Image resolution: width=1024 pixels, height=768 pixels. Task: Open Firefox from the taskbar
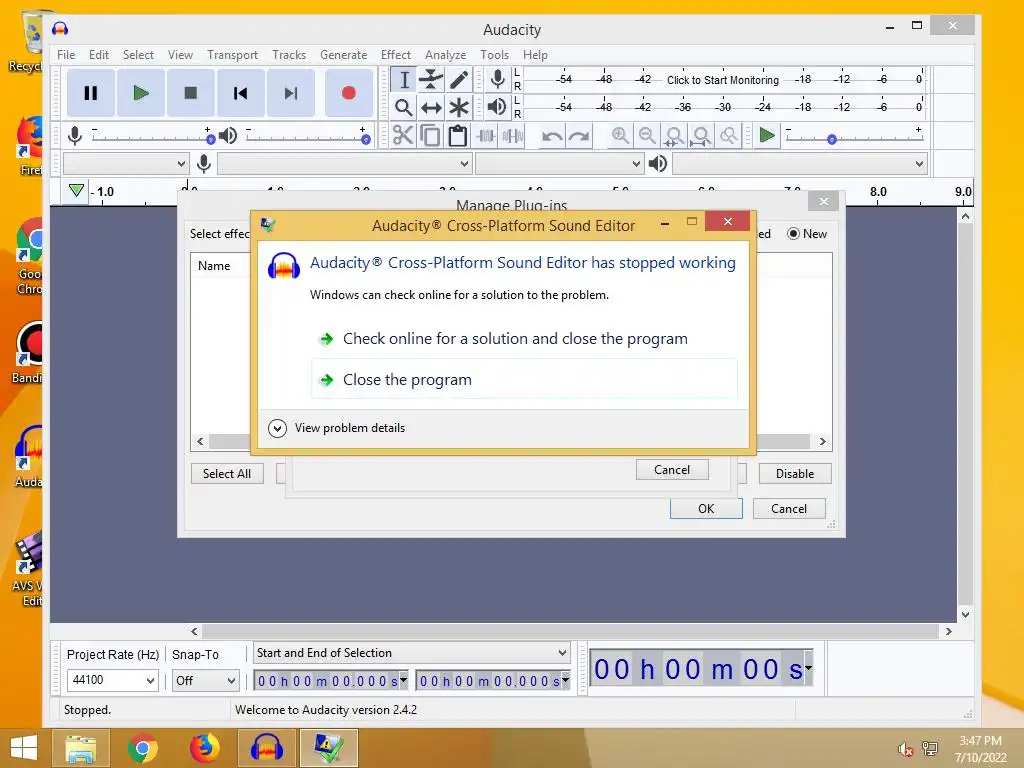[204, 748]
